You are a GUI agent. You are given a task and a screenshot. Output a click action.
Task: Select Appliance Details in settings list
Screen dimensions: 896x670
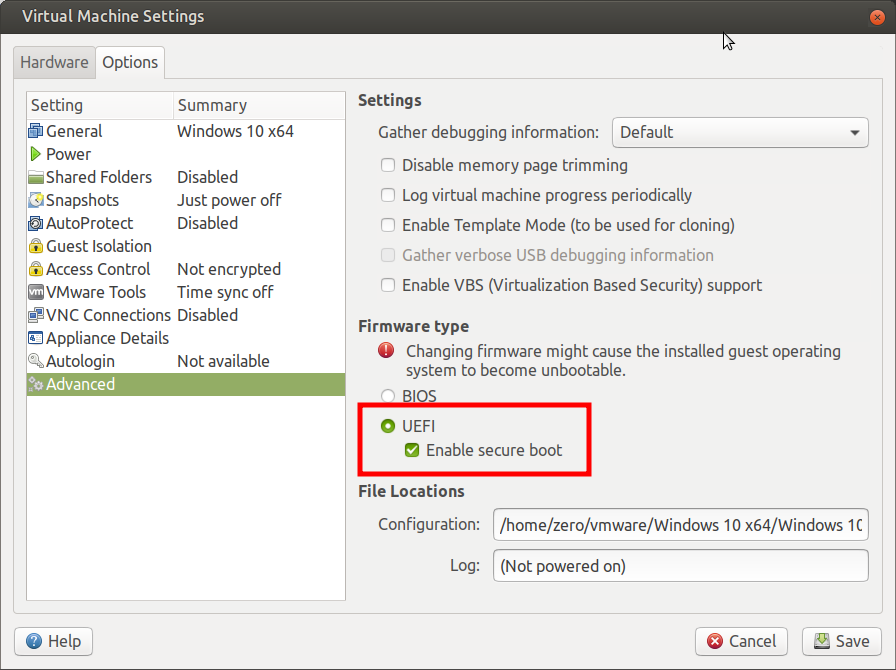[186, 338]
